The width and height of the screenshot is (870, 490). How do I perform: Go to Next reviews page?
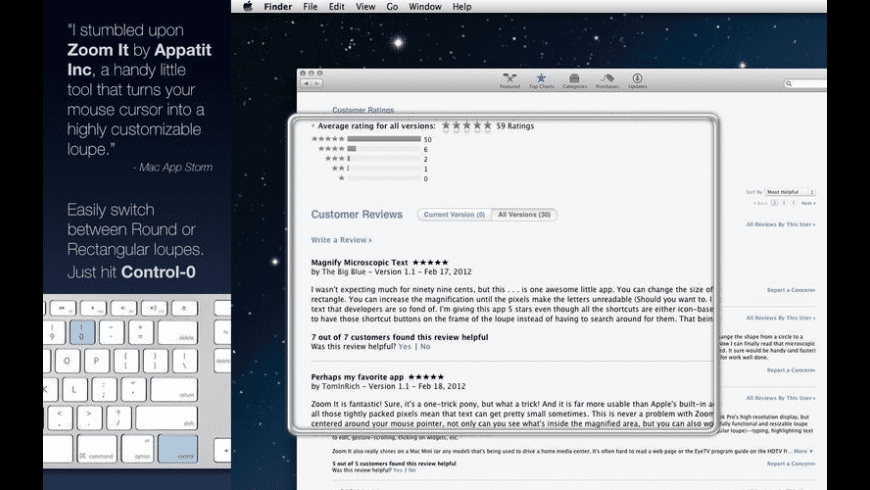[x=808, y=203]
